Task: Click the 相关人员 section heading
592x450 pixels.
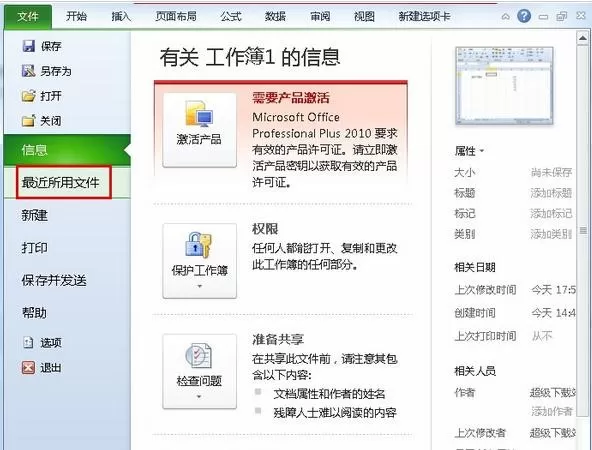Action: pos(475,371)
